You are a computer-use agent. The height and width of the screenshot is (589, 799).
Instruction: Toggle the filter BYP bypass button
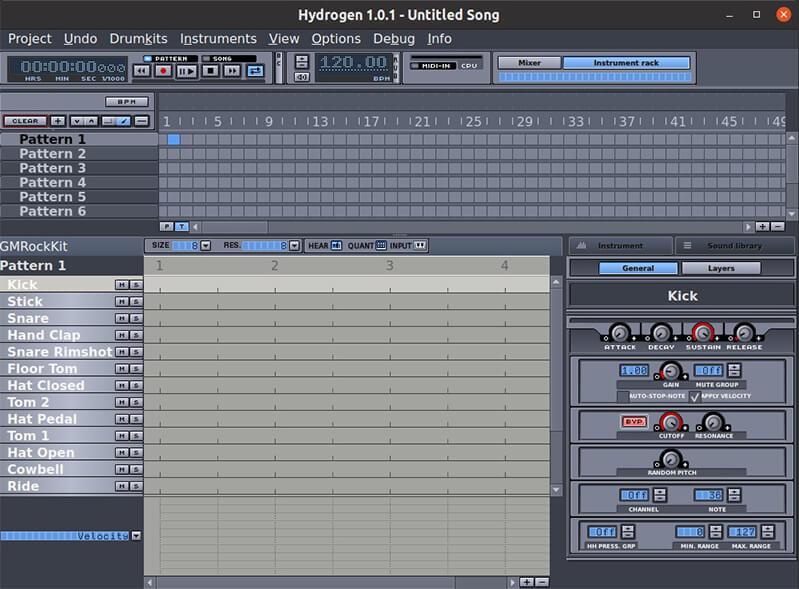point(633,422)
